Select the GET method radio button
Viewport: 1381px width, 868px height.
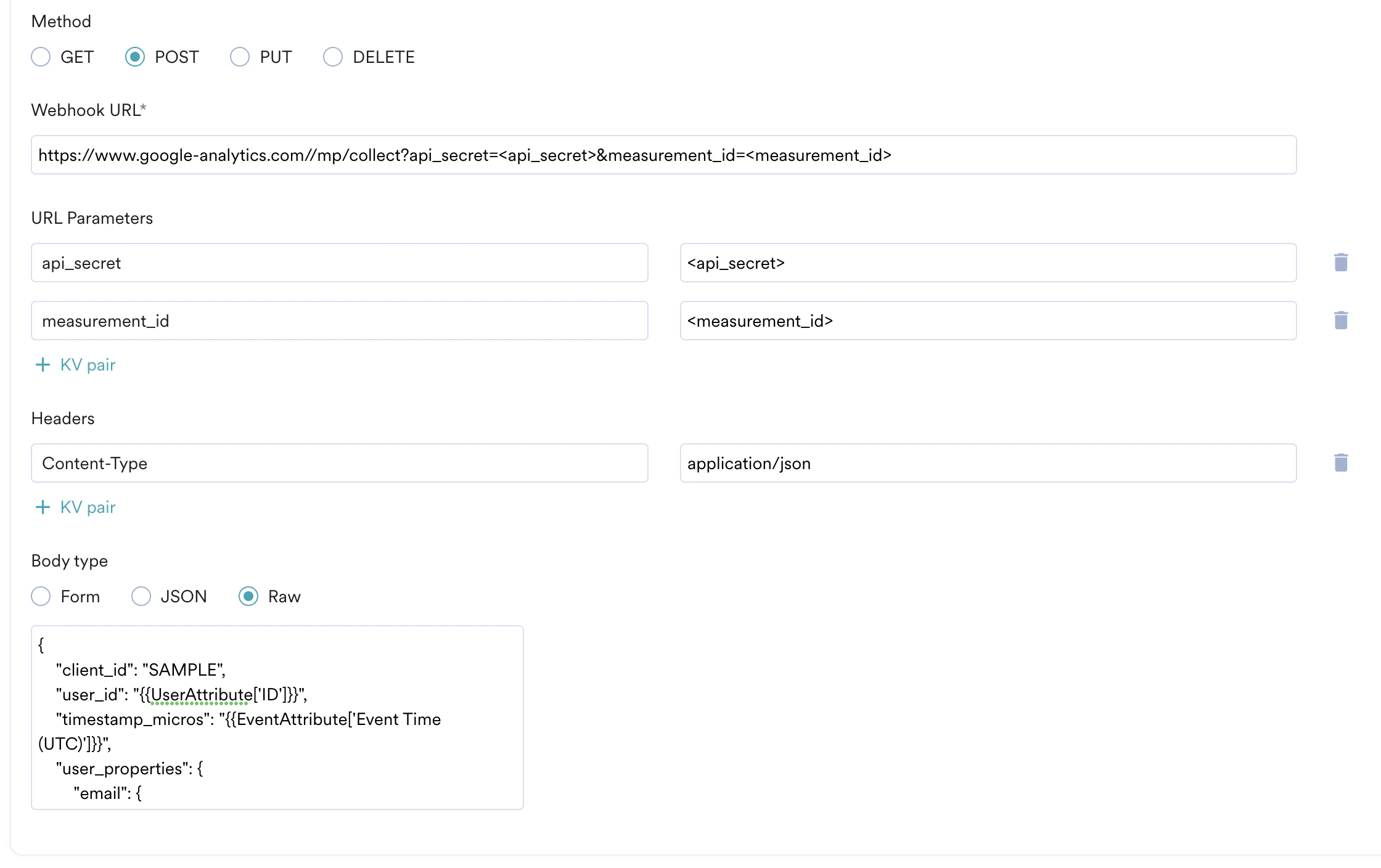41,57
